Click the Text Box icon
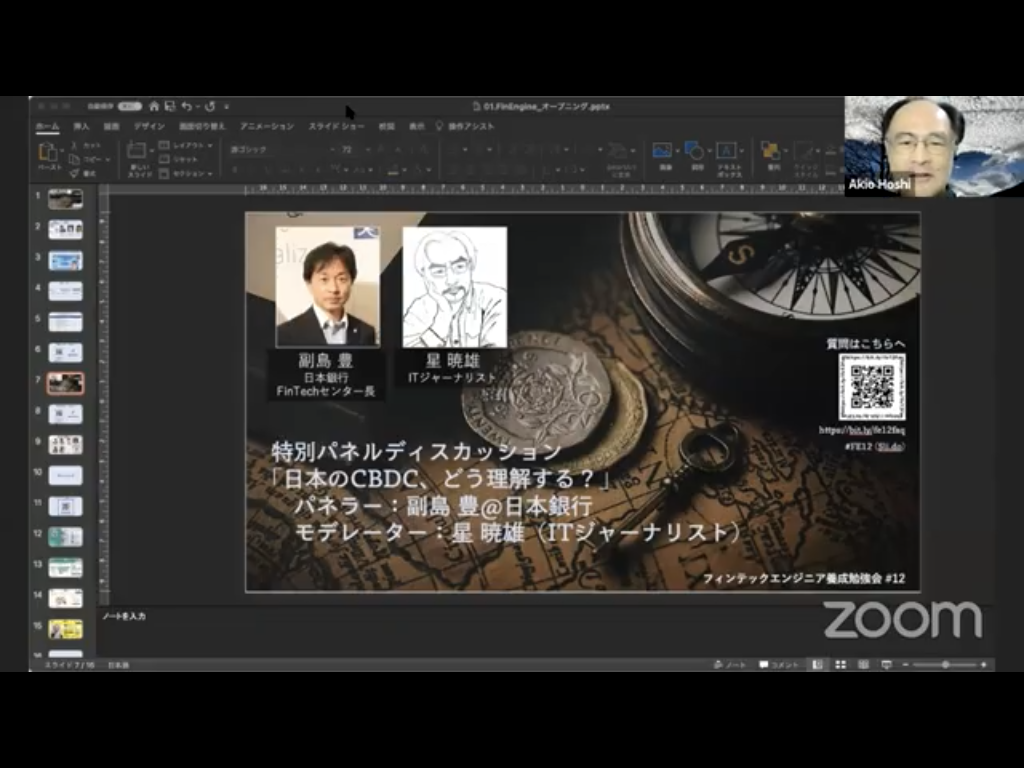Image resolution: width=1024 pixels, height=768 pixels. [x=726, y=151]
